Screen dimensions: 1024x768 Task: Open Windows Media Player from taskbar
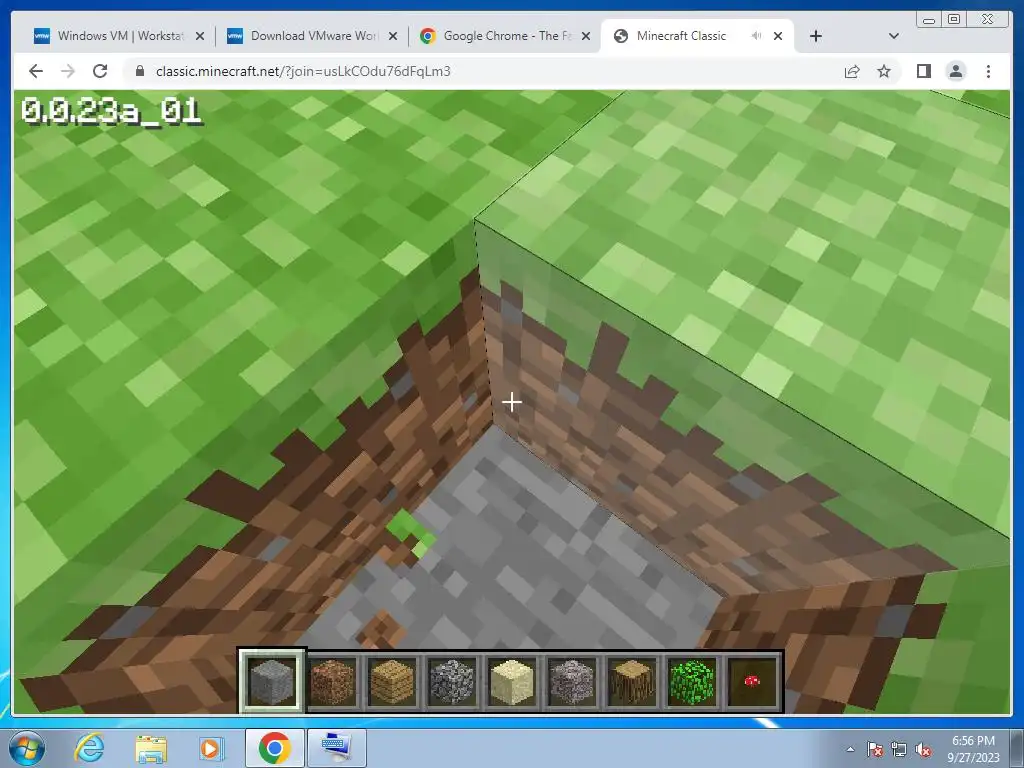pos(211,748)
